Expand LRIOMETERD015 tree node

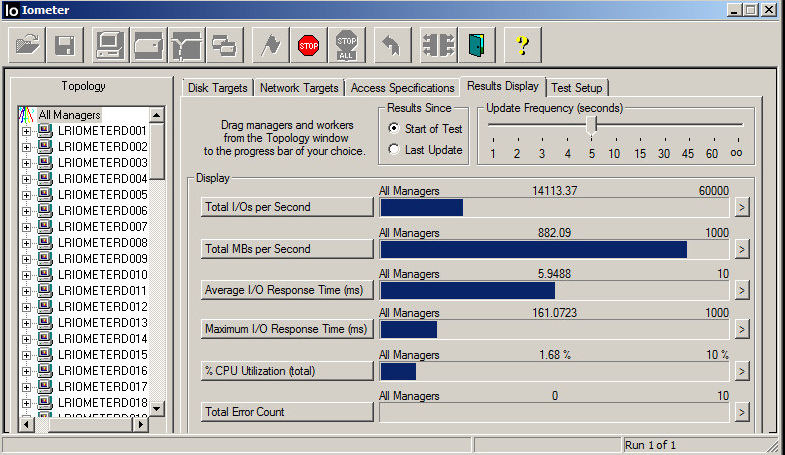coord(27,356)
